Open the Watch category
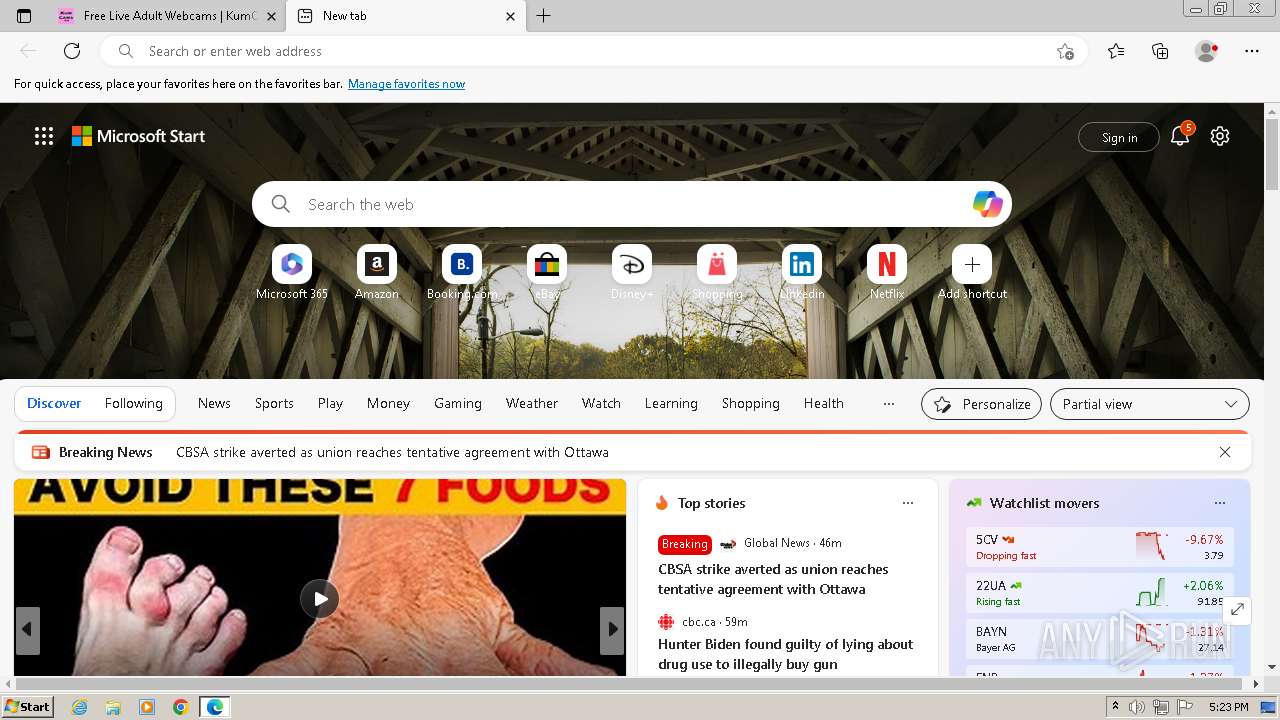Image resolution: width=1280 pixels, height=720 pixels. point(601,404)
